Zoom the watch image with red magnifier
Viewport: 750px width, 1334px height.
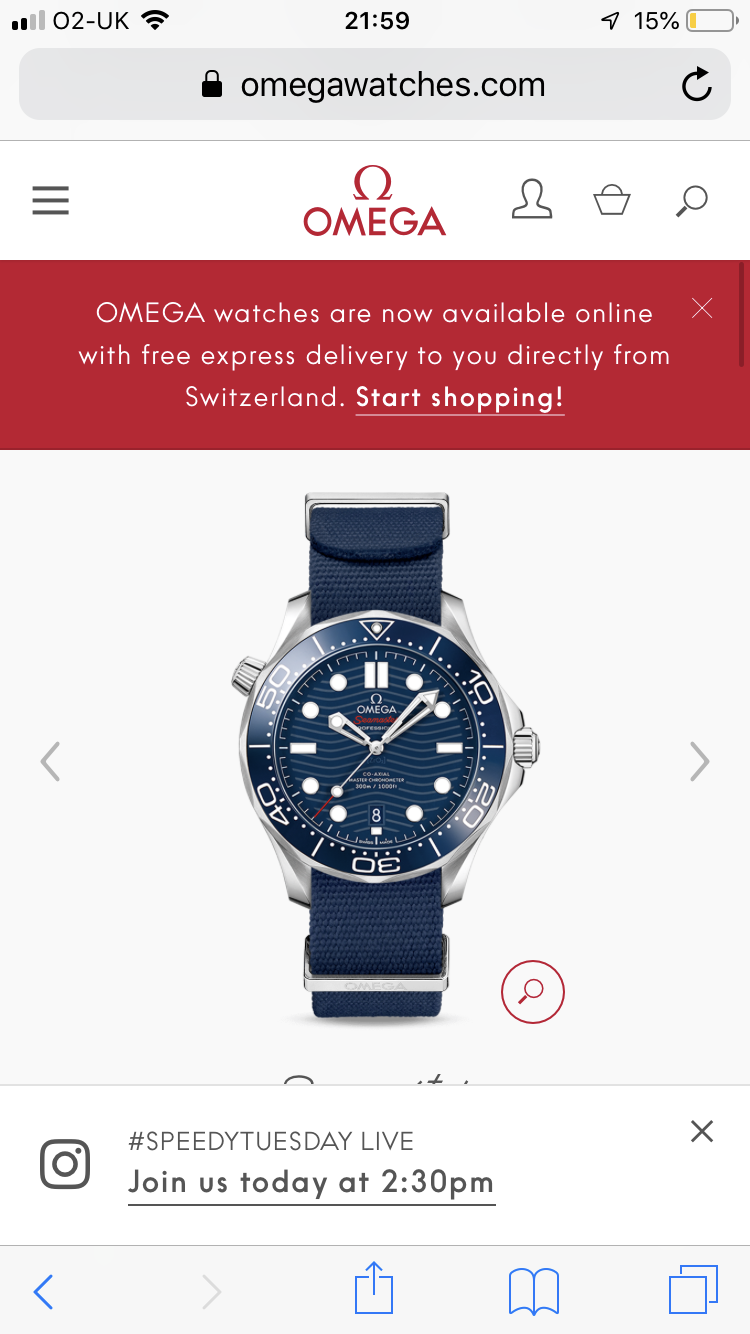[533, 991]
